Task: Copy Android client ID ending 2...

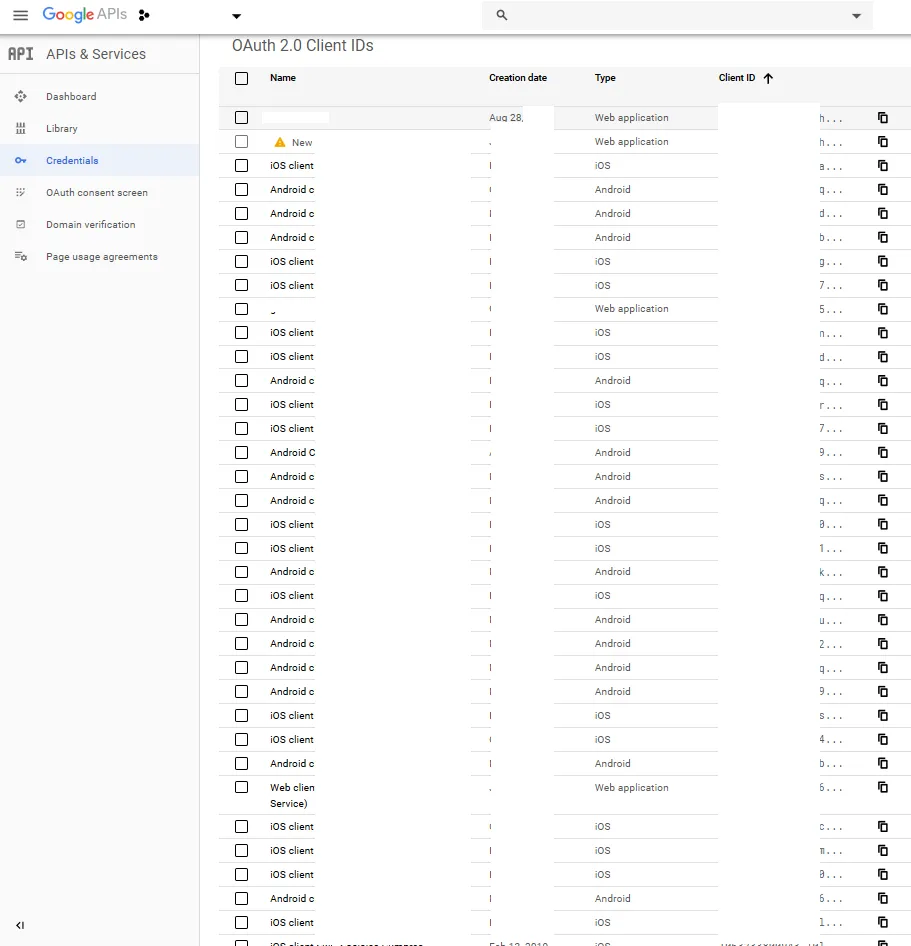Action: pyautogui.click(x=883, y=643)
